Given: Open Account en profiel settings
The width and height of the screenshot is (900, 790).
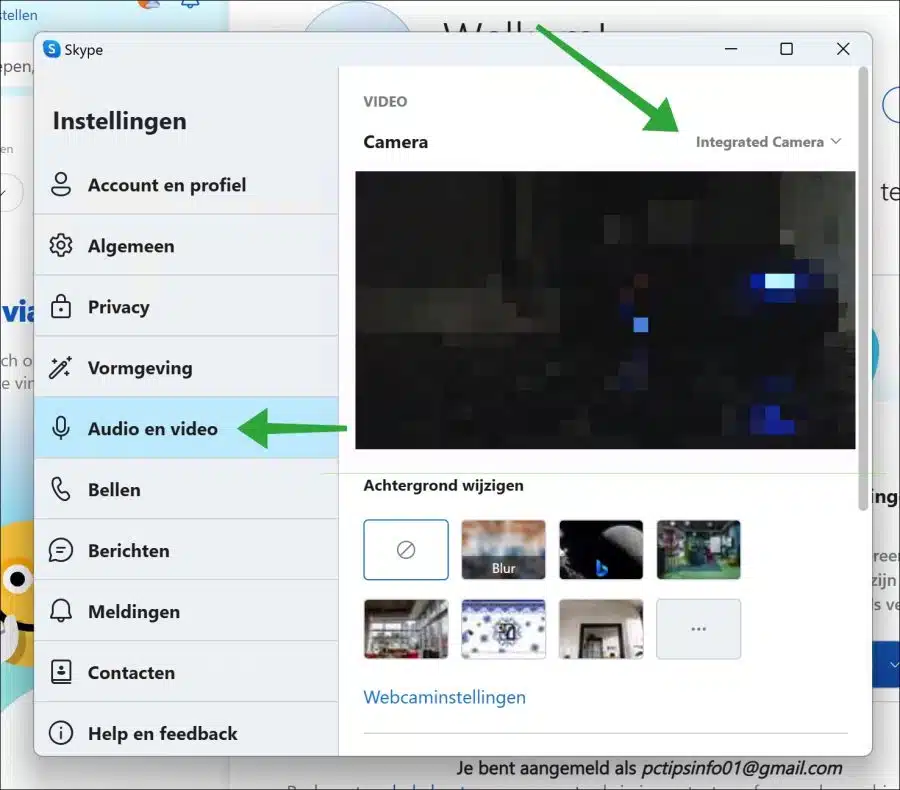Looking at the screenshot, I should click(x=186, y=185).
